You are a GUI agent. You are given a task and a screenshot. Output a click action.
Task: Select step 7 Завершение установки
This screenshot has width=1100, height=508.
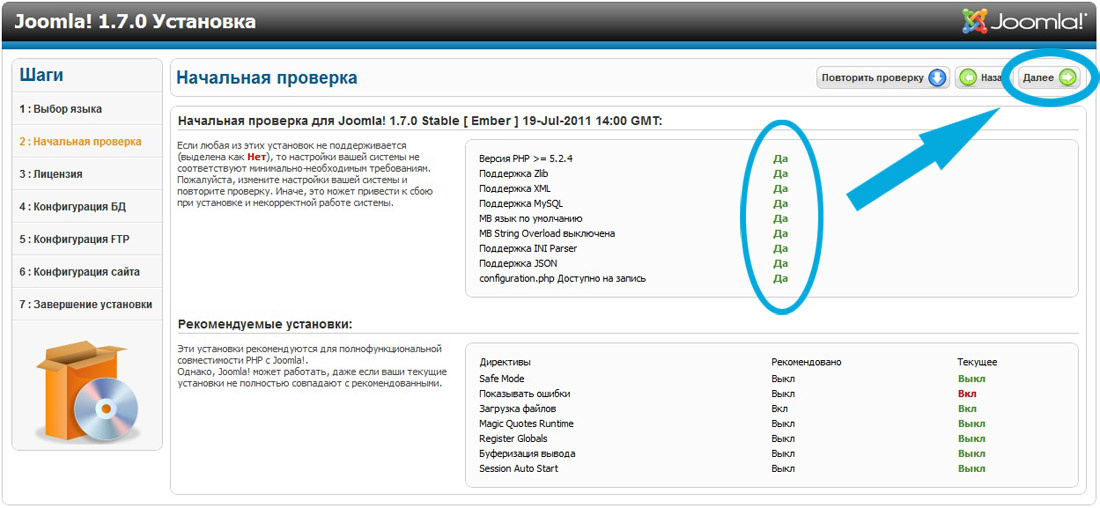click(x=85, y=304)
